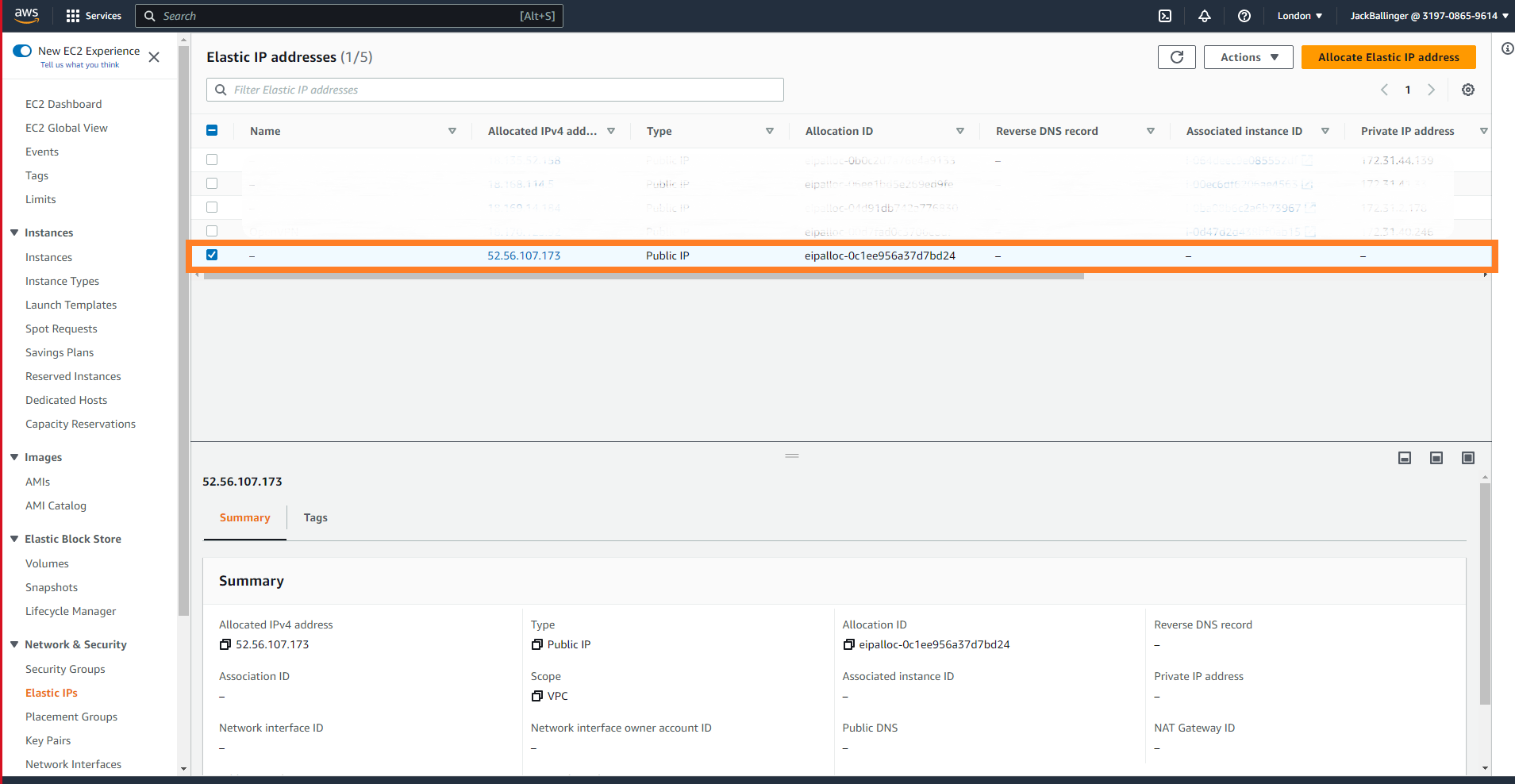Open the London region dropdown

point(1300,16)
